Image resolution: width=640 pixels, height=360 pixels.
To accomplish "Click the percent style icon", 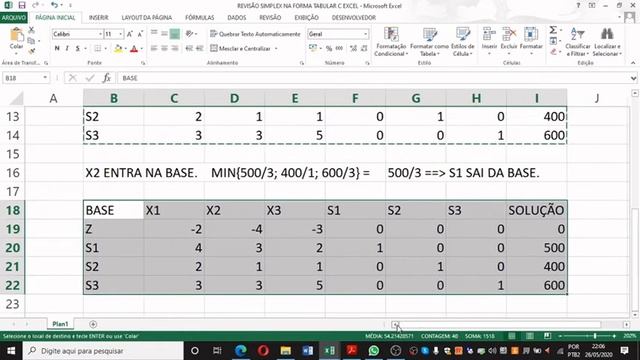I will point(329,48).
